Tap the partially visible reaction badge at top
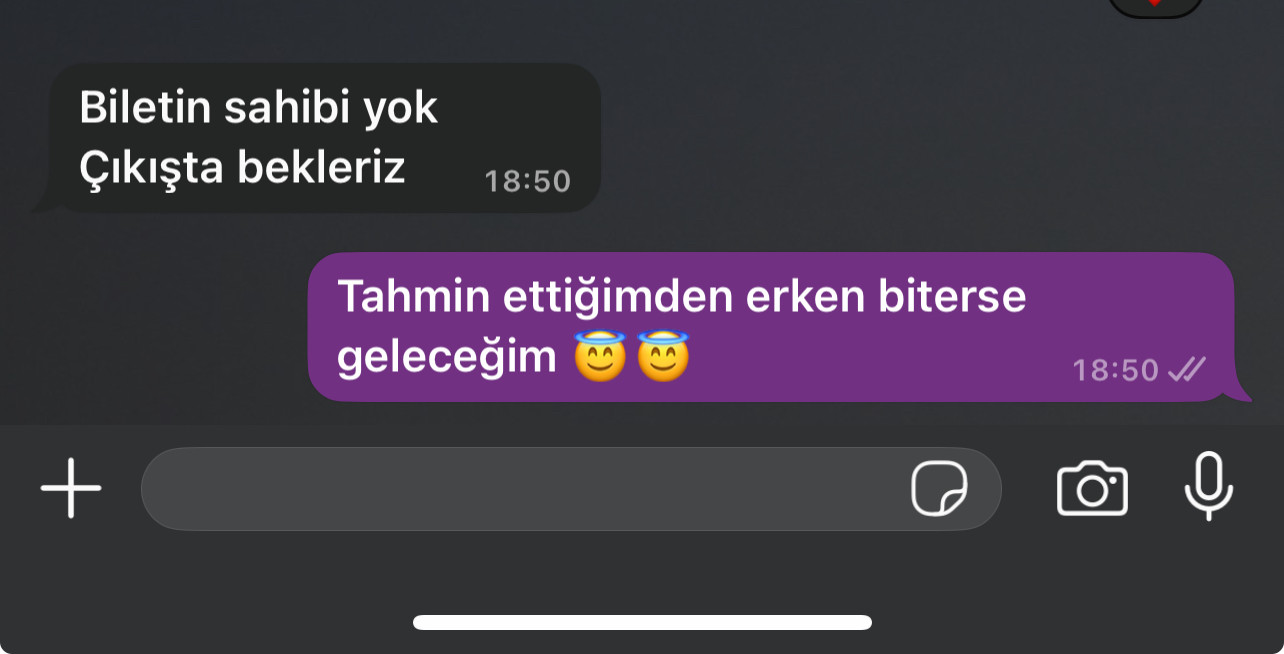This screenshot has width=1284, height=654. pyautogui.click(x=1155, y=8)
